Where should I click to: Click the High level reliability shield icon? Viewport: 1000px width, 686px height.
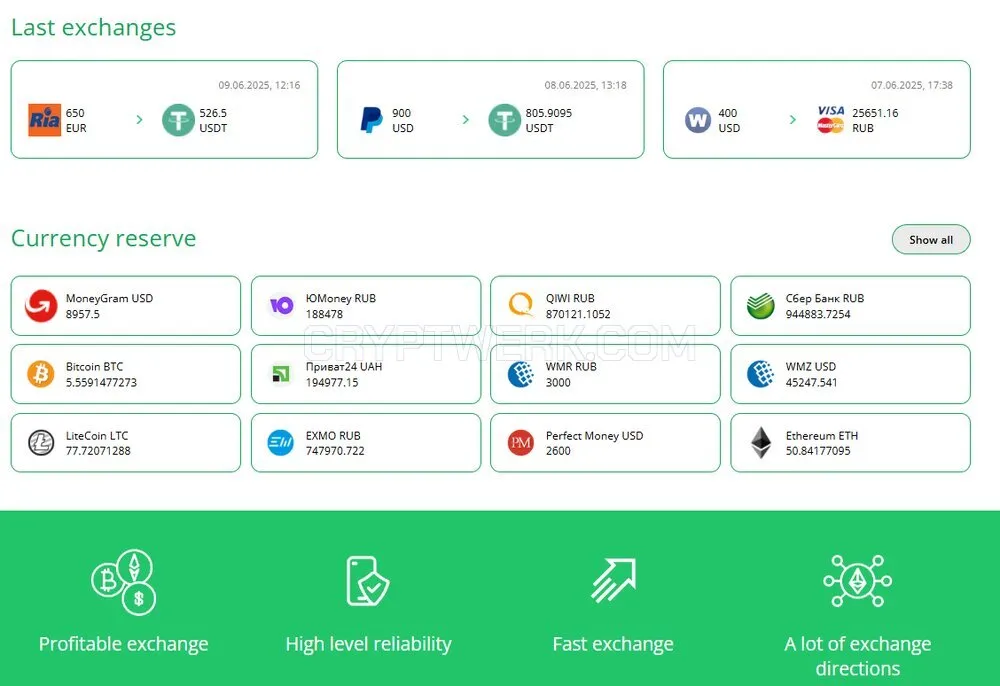click(x=368, y=581)
